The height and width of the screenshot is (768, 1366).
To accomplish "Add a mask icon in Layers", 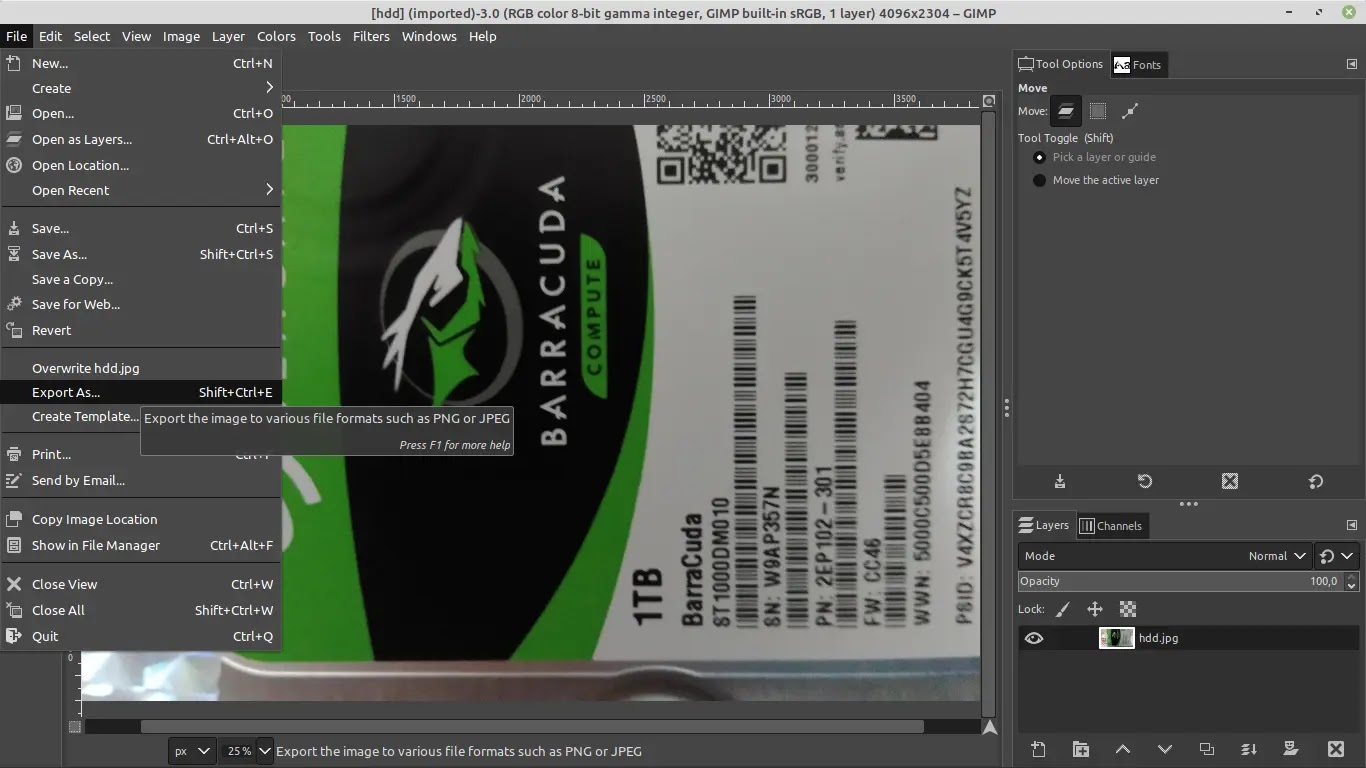I will (1291, 749).
